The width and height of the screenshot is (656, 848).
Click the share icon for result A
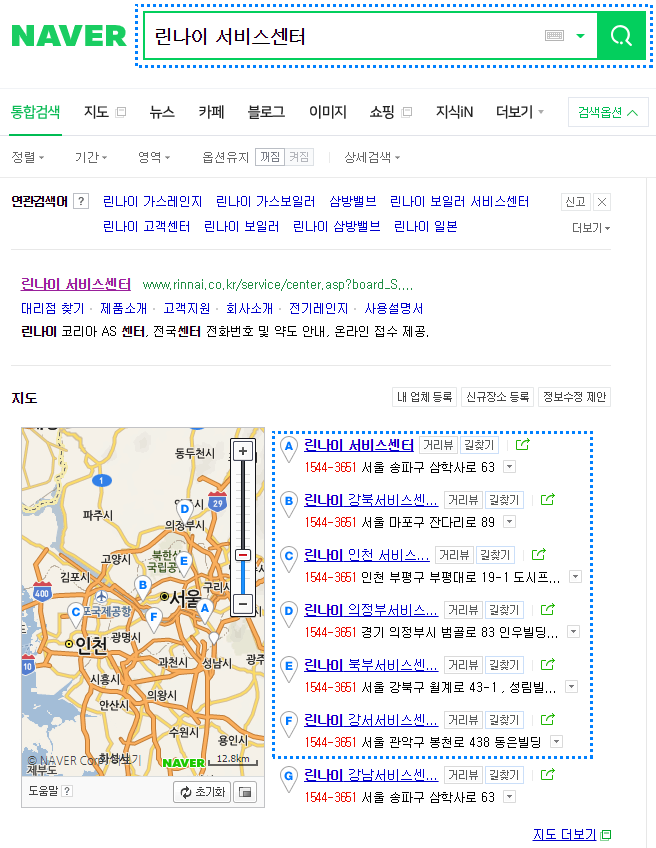point(522,445)
